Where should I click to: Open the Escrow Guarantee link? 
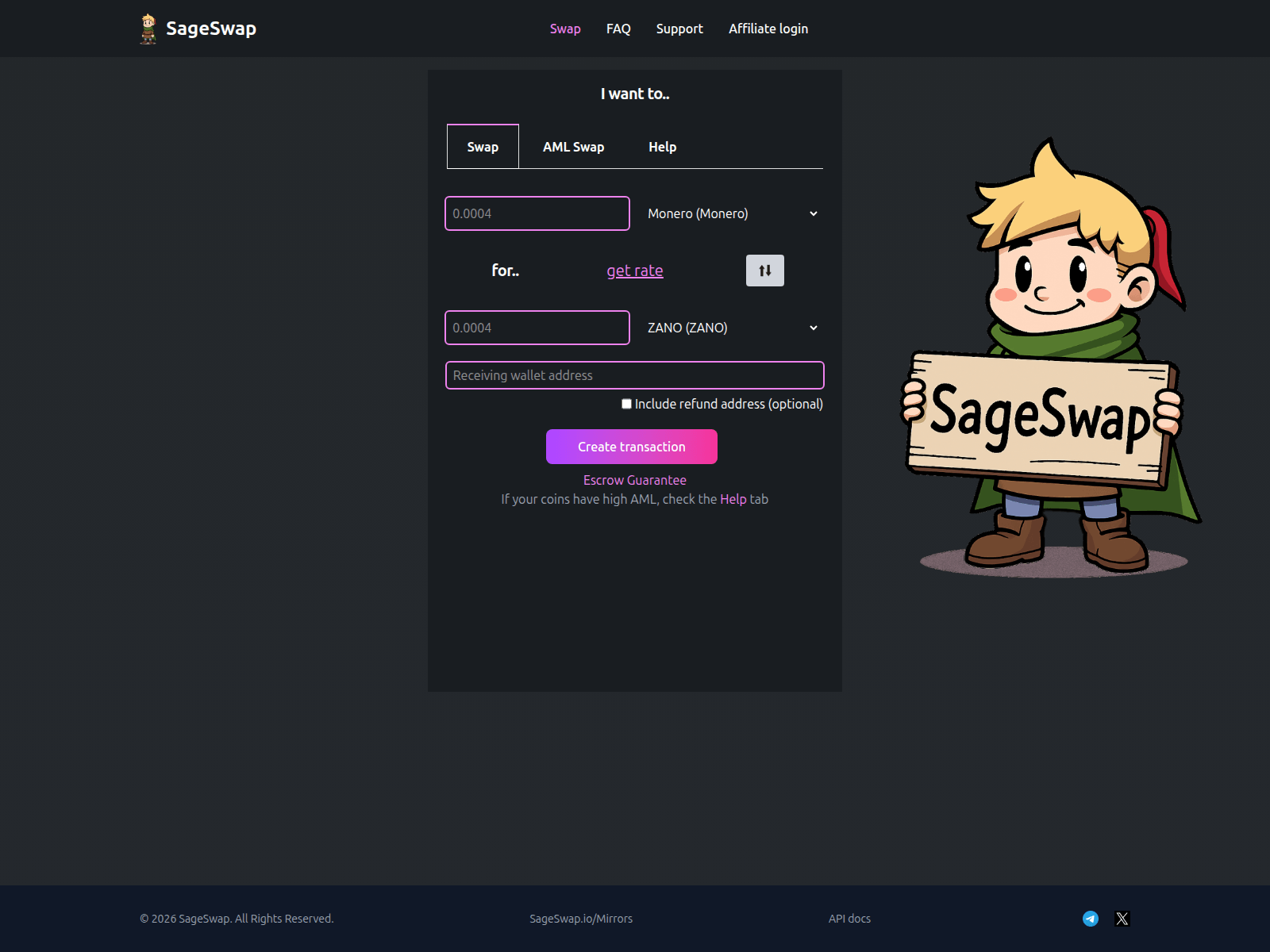tap(634, 480)
